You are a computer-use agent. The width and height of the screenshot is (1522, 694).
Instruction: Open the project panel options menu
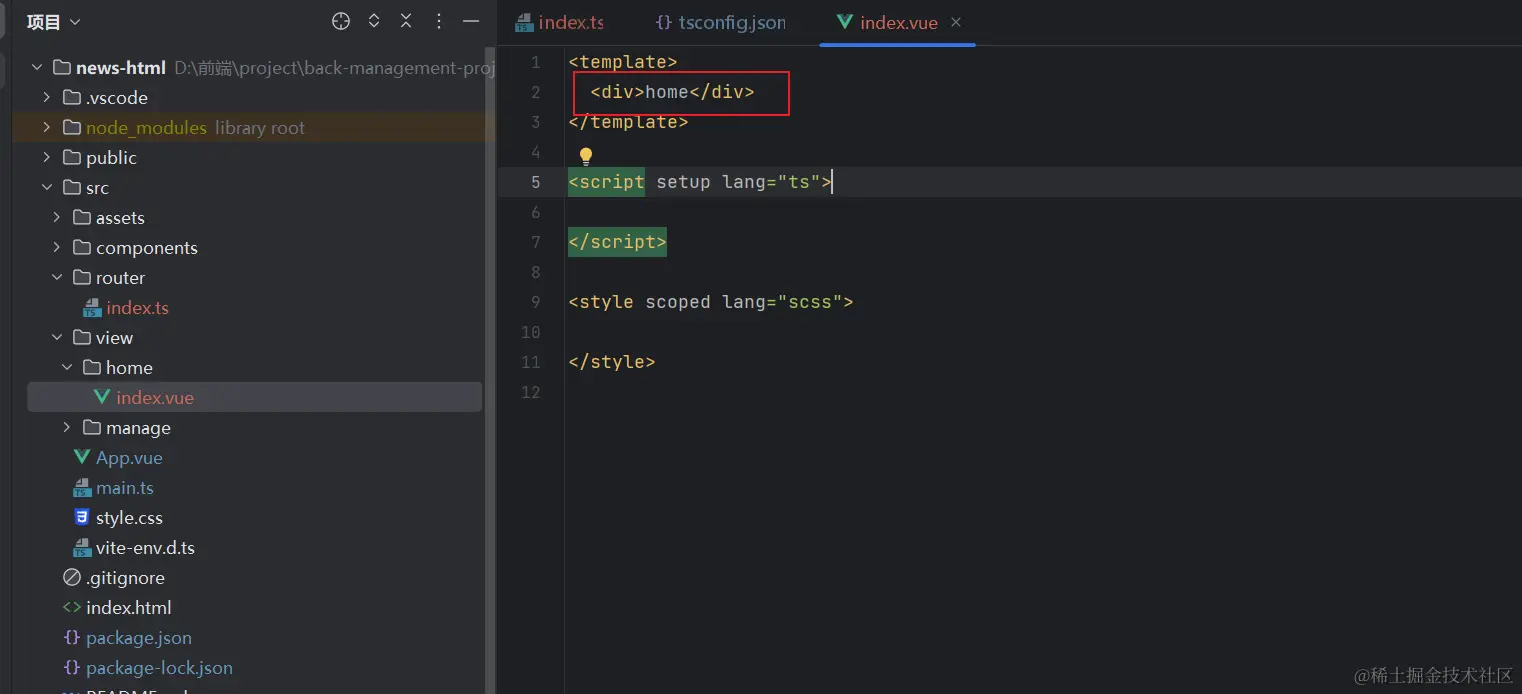tap(439, 21)
